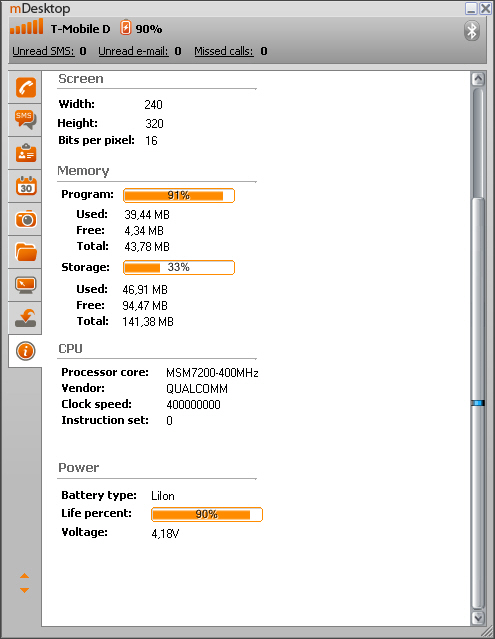Open the file folder sidebar icon

click(26, 252)
